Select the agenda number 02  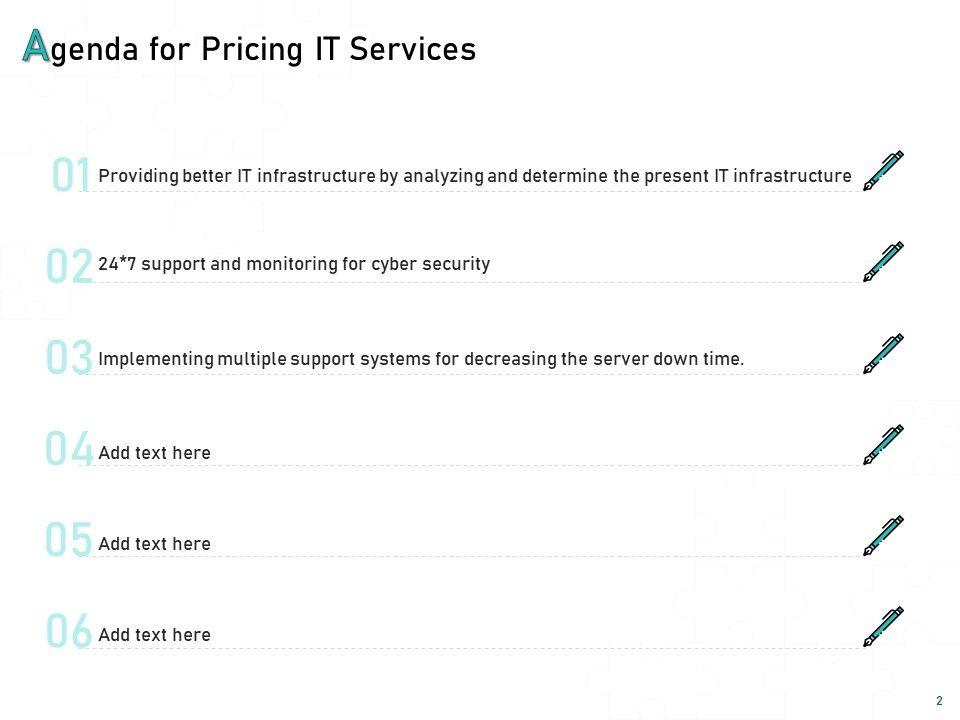70,267
